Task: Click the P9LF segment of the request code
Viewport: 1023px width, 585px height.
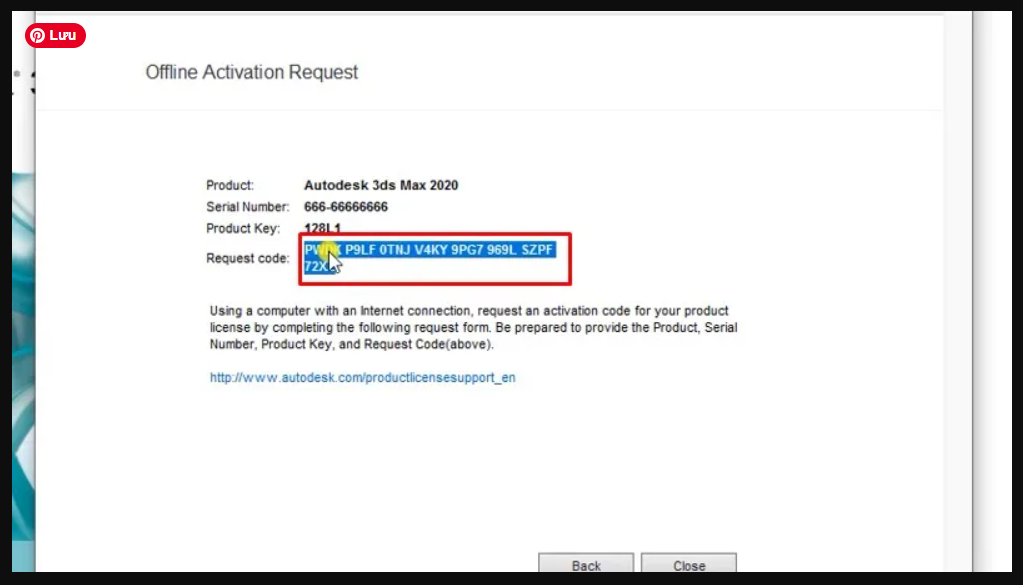Action: coord(363,250)
